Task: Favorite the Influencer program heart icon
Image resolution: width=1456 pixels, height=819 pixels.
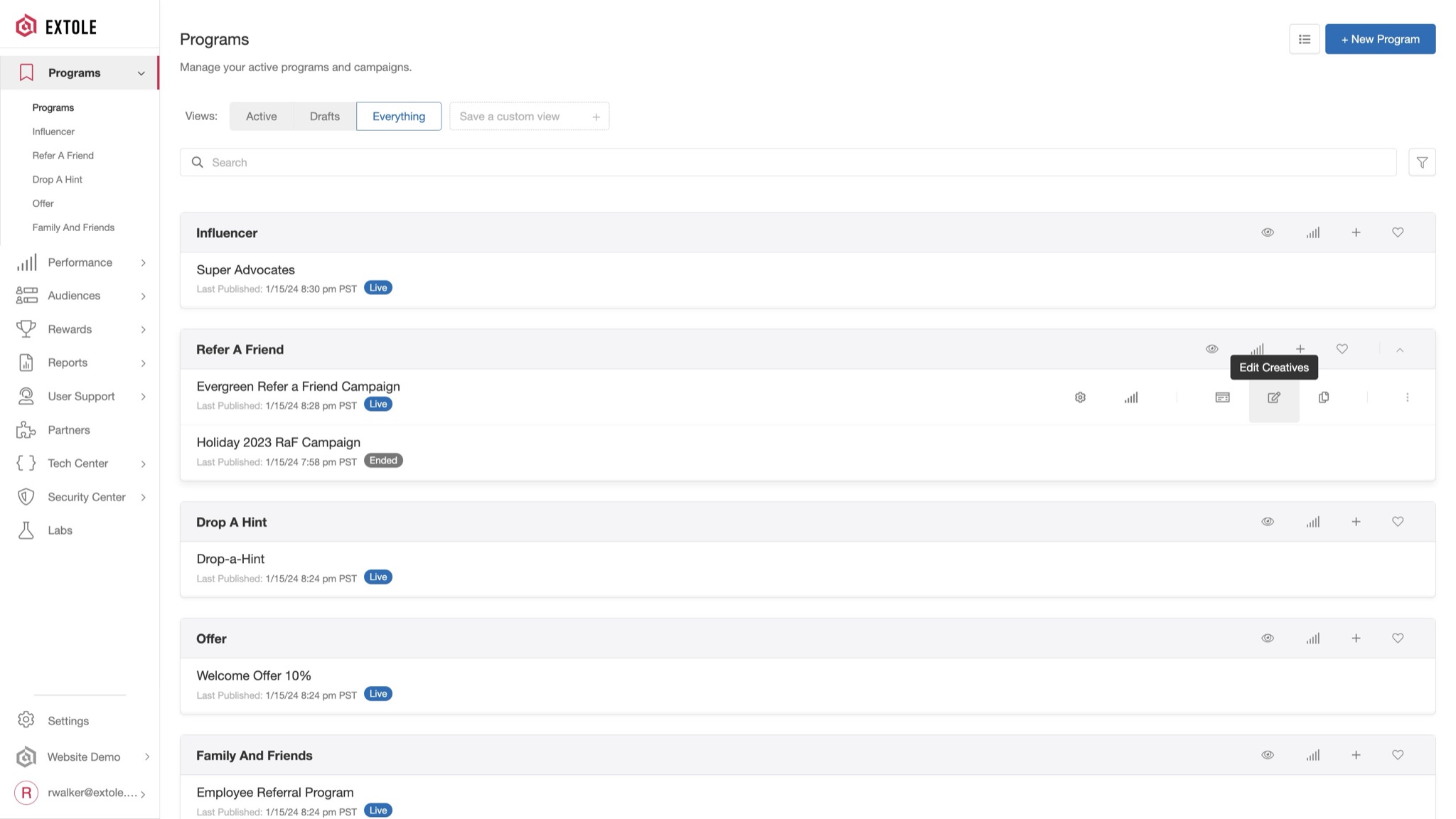Action: [1398, 232]
